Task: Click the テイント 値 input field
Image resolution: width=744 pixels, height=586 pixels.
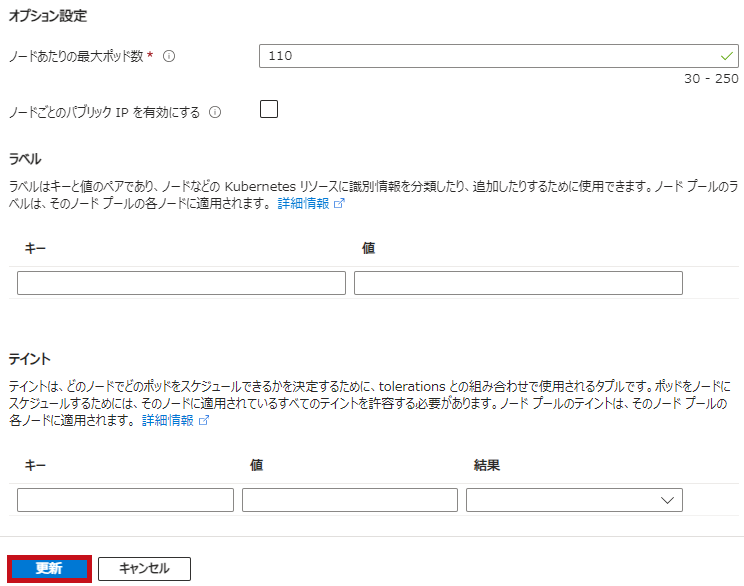Action: click(x=350, y=500)
